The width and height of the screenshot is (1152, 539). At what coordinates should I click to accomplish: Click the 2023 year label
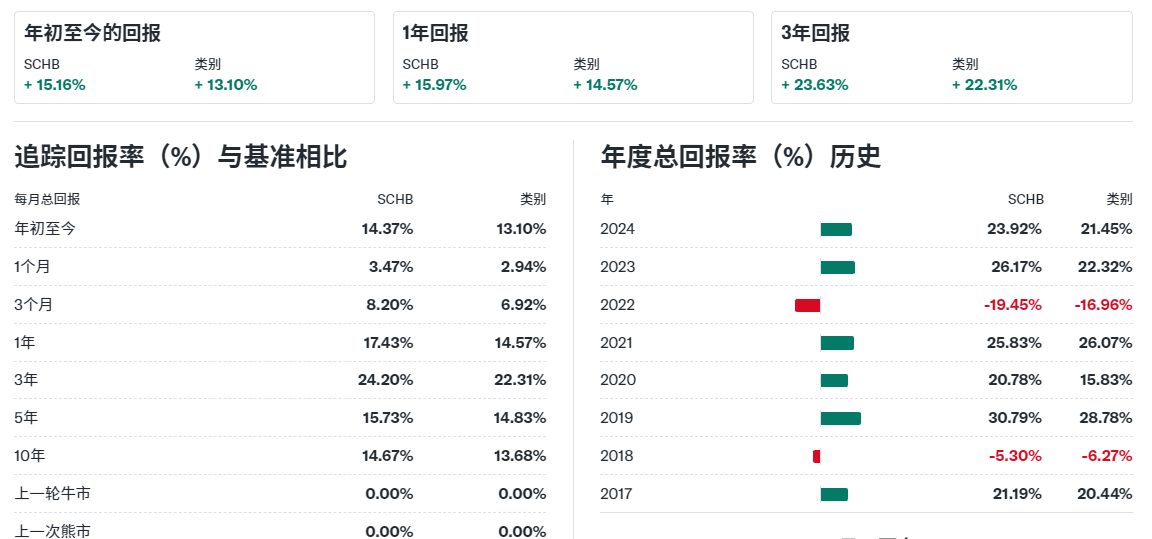click(617, 267)
